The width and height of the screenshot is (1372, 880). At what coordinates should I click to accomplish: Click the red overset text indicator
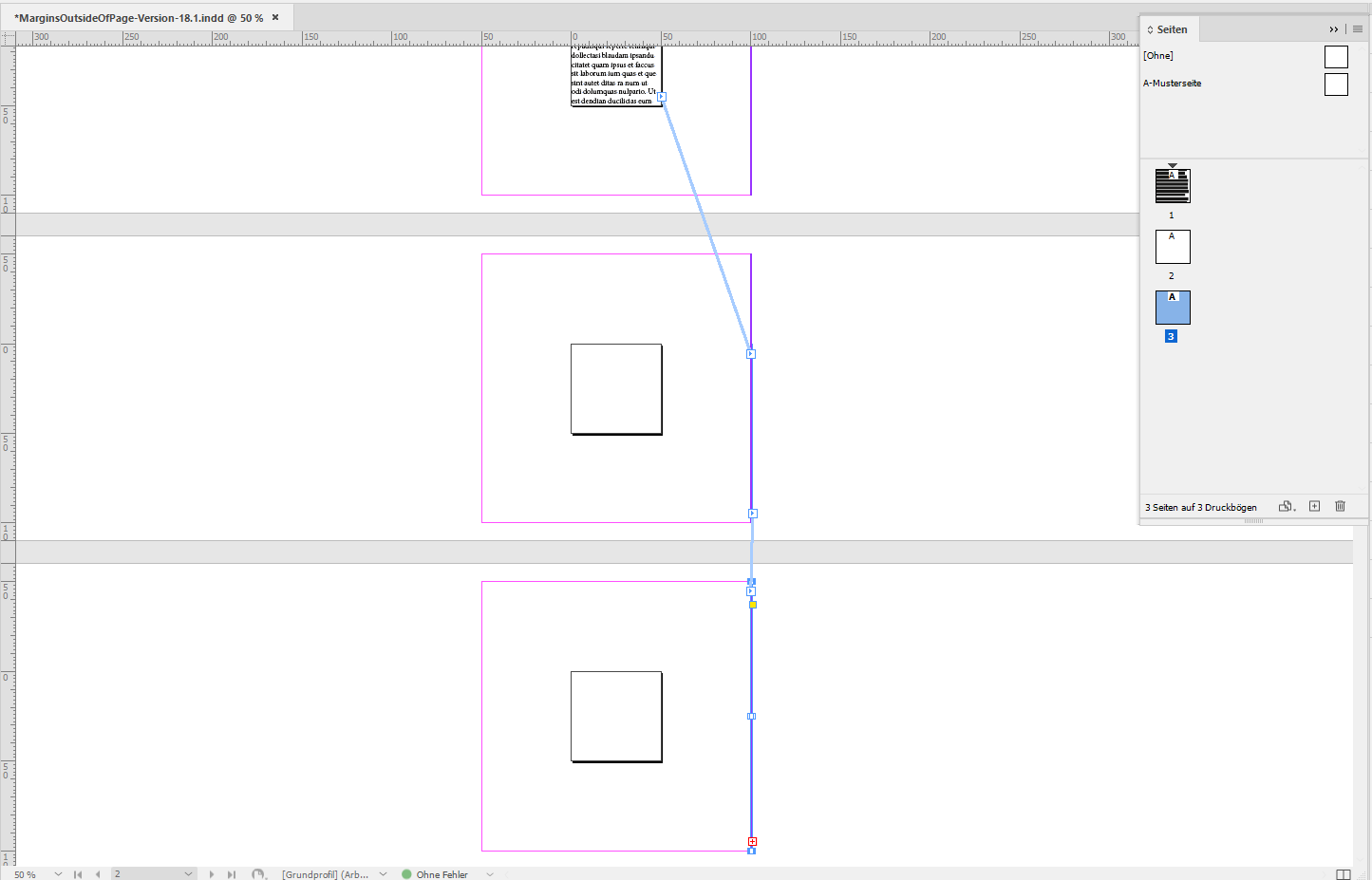pyautogui.click(x=751, y=841)
